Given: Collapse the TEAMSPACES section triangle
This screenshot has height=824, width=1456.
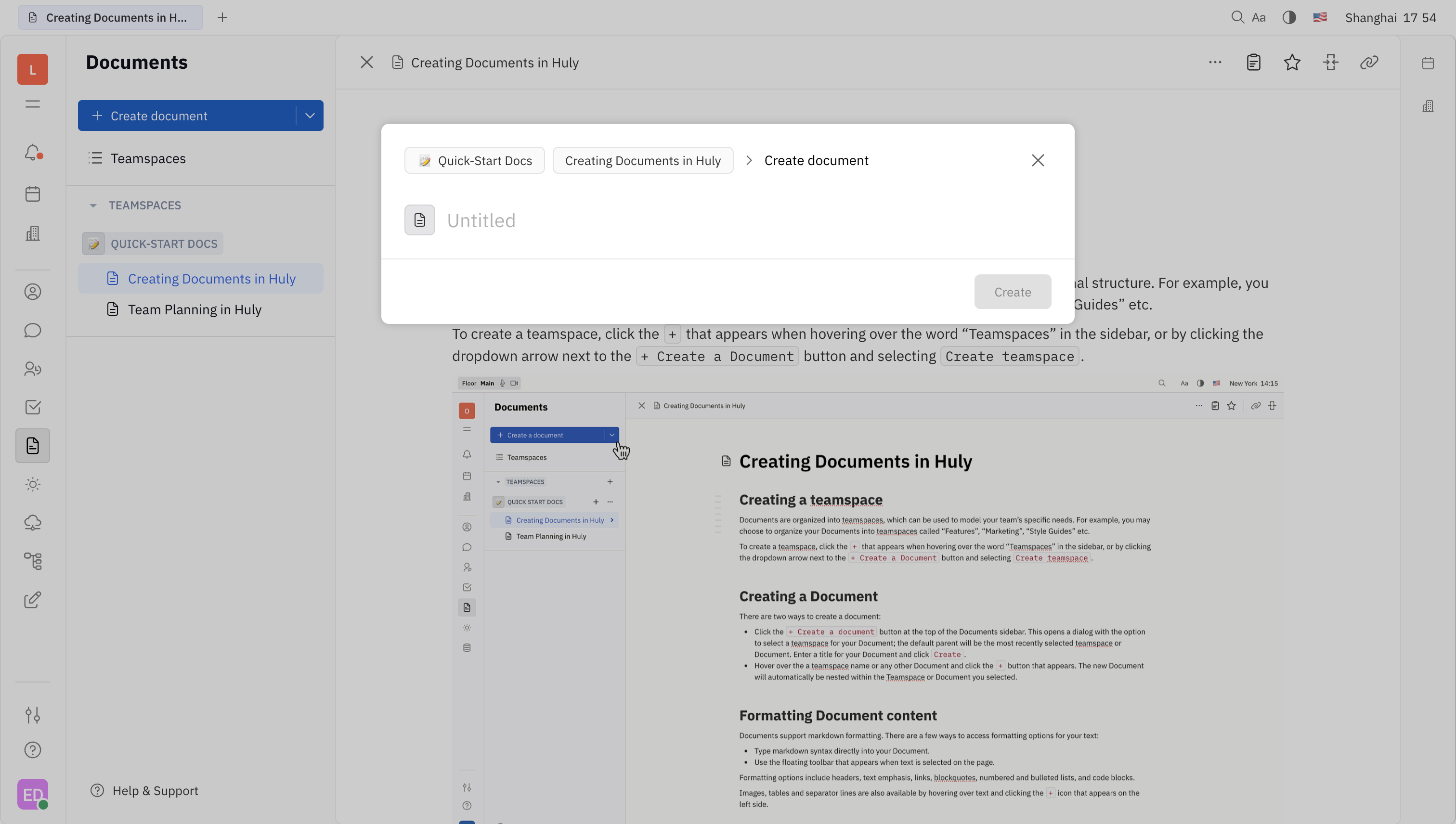Looking at the screenshot, I should [x=93, y=206].
